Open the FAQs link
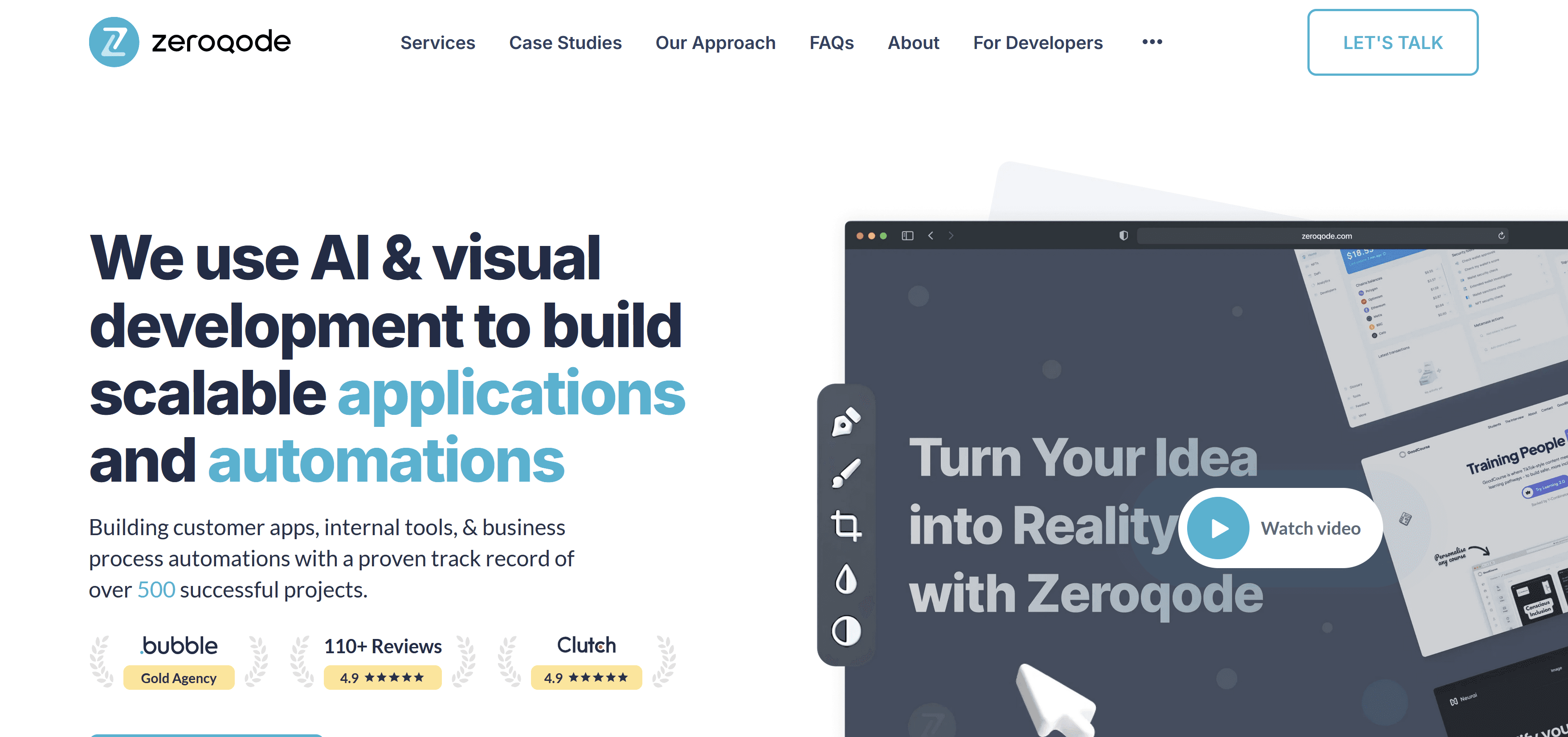This screenshot has height=737, width=1568. [831, 43]
